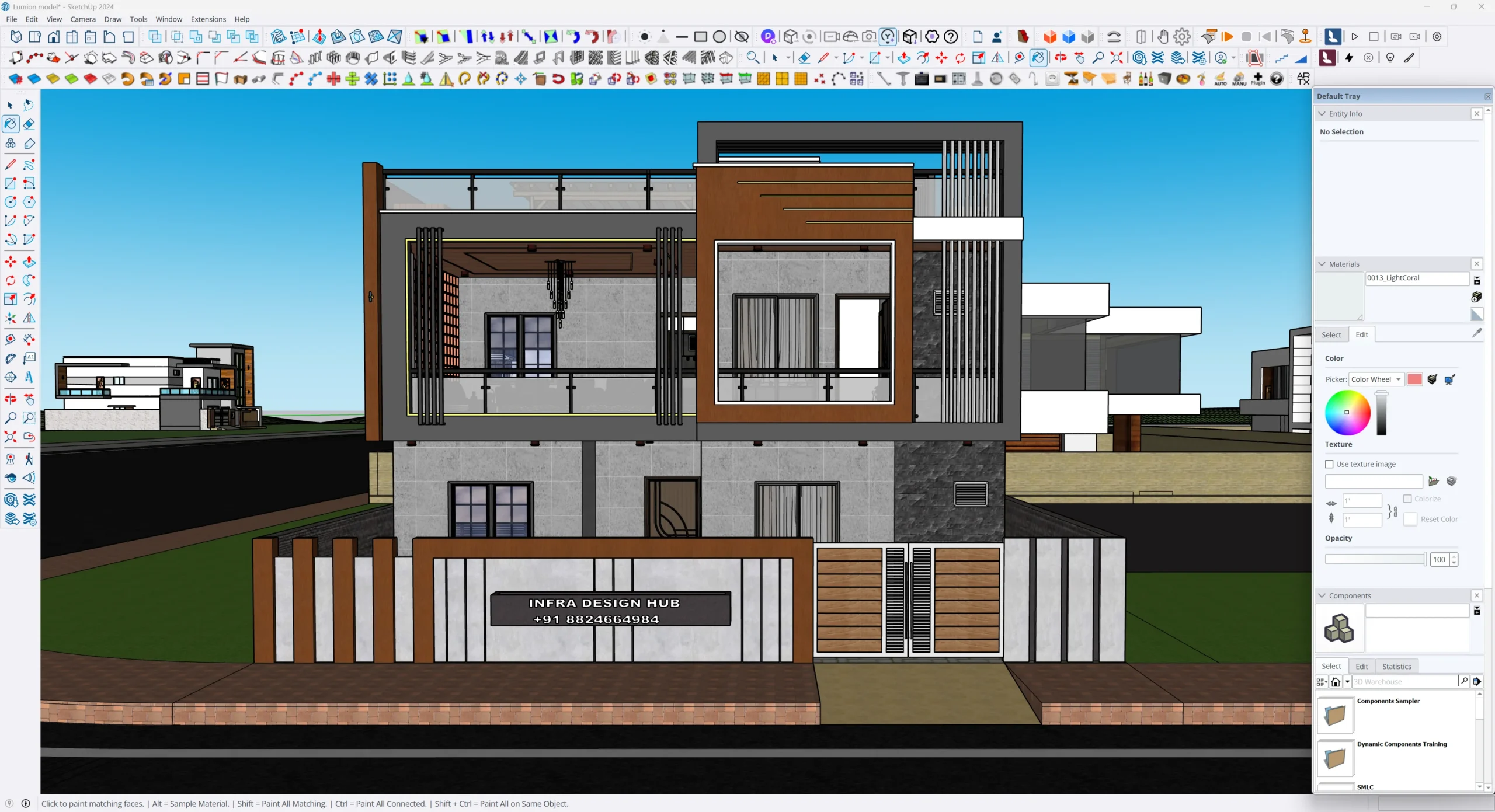Select the Freehand draw tool
This screenshot has height=812, width=1495.
tap(29, 165)
